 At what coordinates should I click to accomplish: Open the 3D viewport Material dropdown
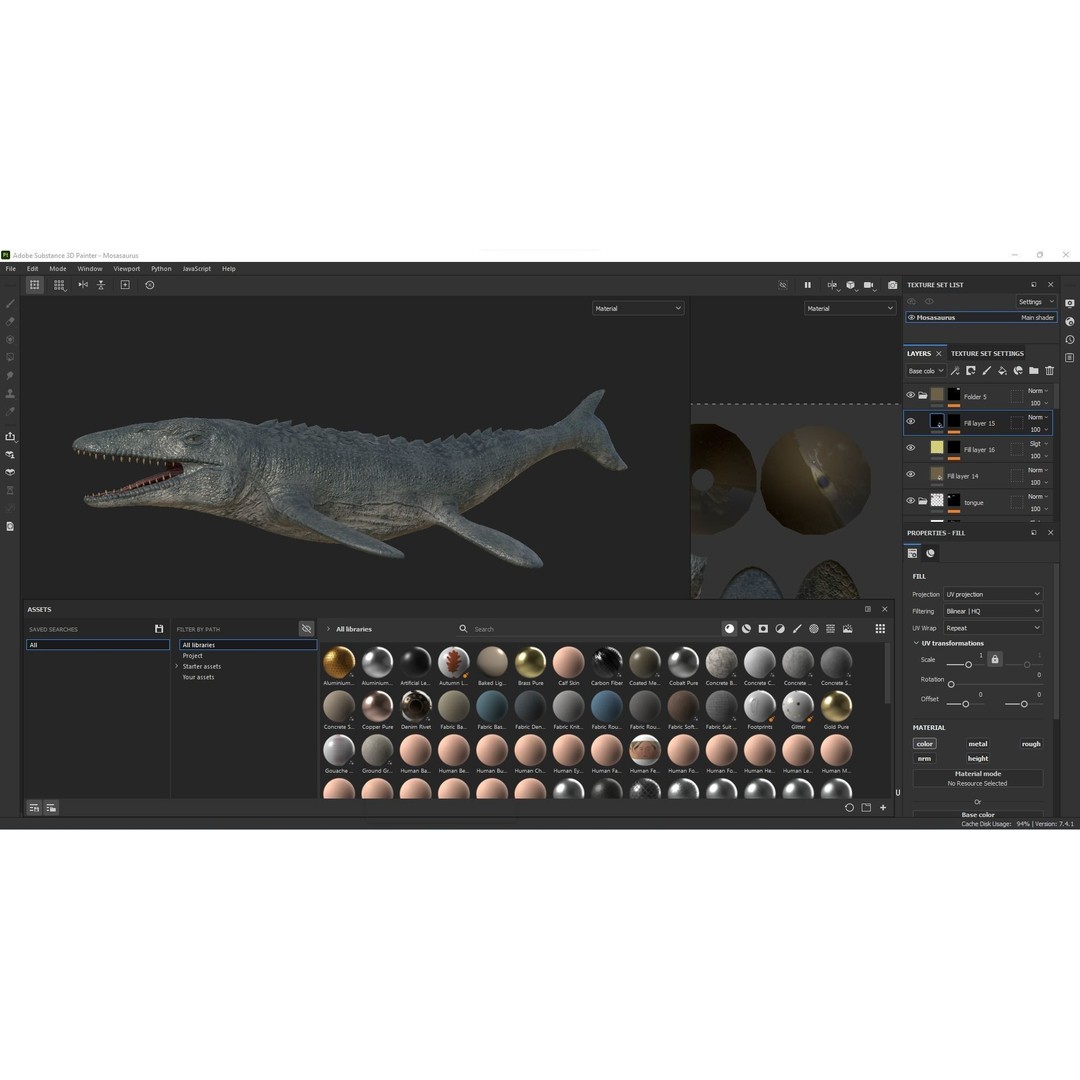tap(638, 309)
